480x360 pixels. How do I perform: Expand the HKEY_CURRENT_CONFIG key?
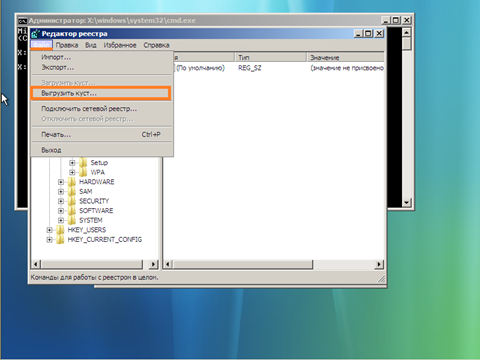pos(49,240)
